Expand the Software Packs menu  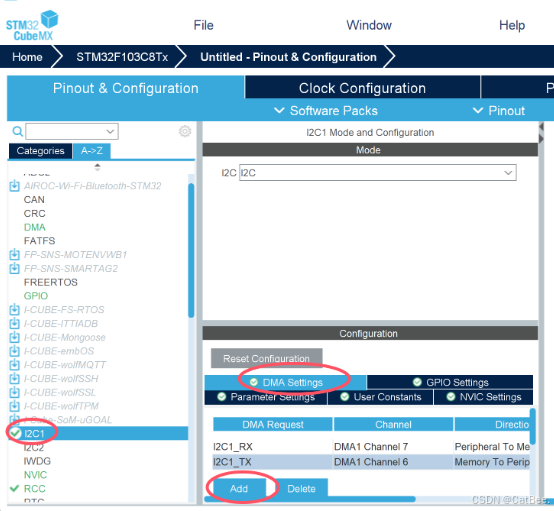click(326, 111)
